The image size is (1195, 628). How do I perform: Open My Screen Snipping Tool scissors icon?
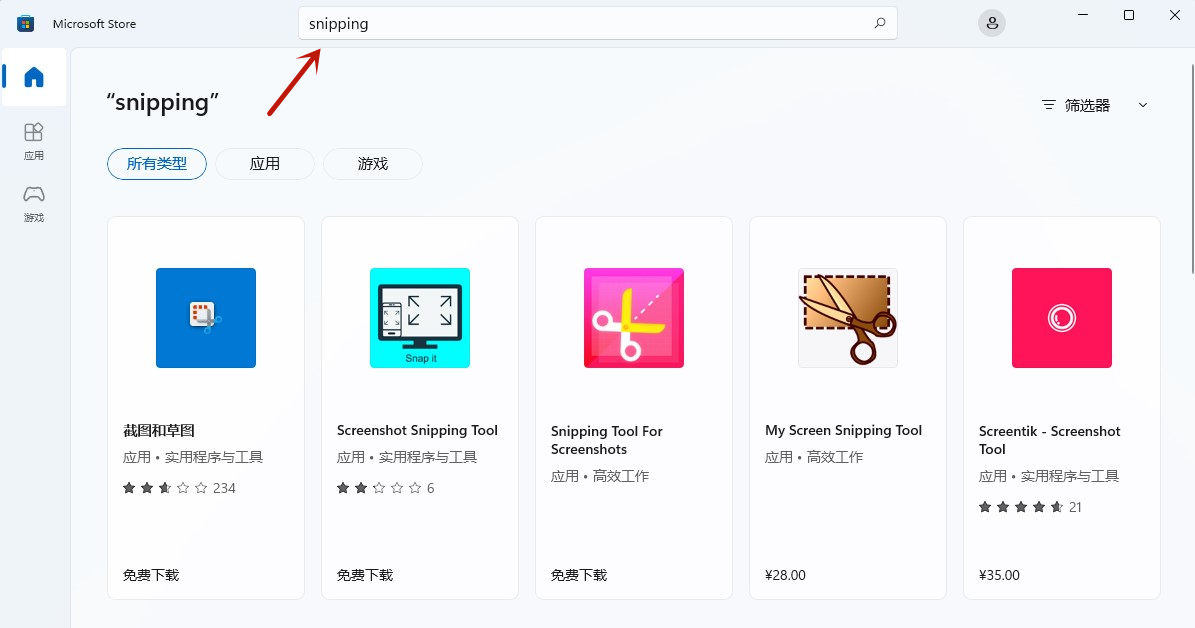pos(848,318)
